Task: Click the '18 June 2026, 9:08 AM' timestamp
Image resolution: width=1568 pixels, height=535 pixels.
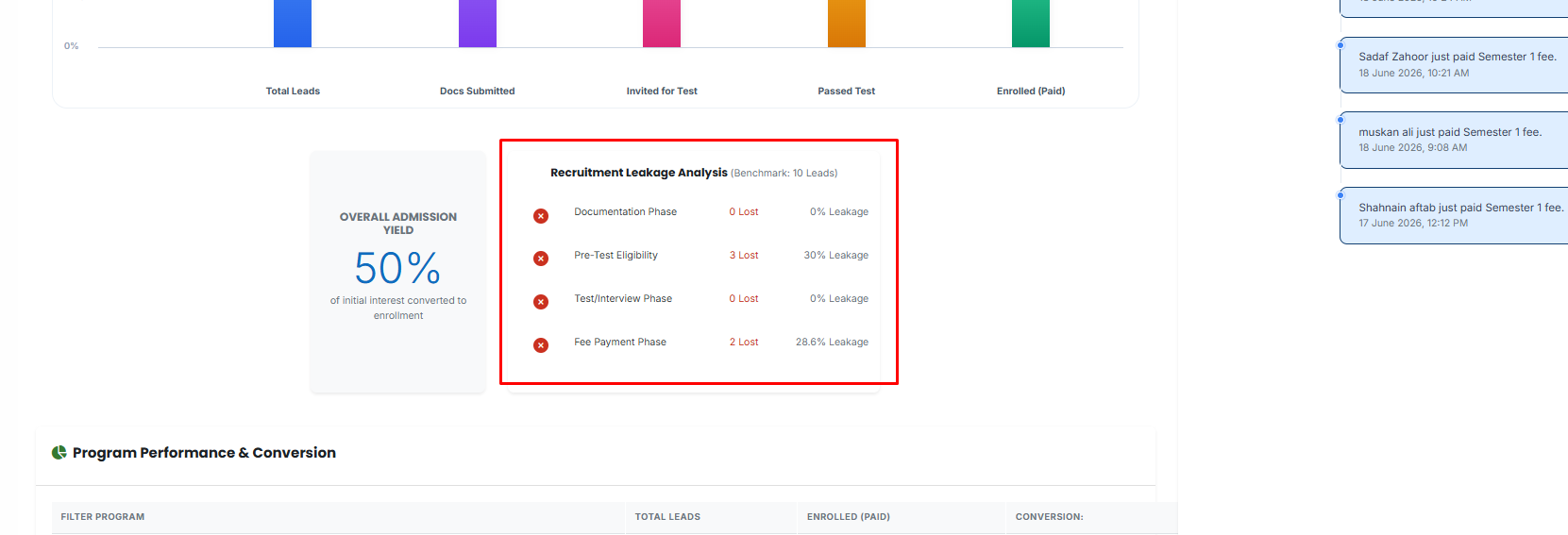Action: coord(1413,147)
